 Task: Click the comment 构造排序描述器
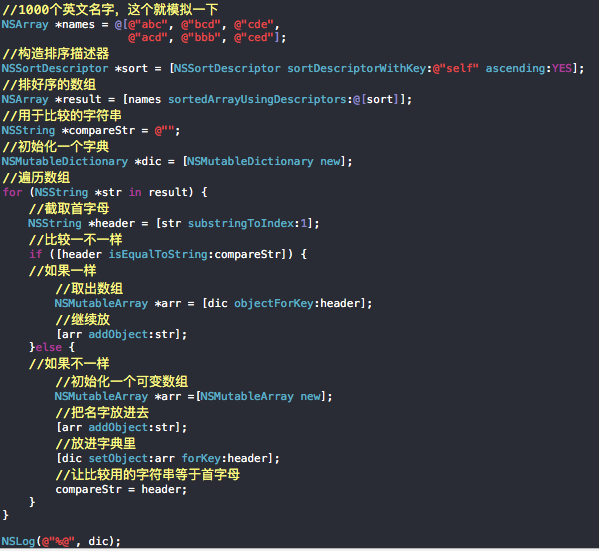[56, 53]
